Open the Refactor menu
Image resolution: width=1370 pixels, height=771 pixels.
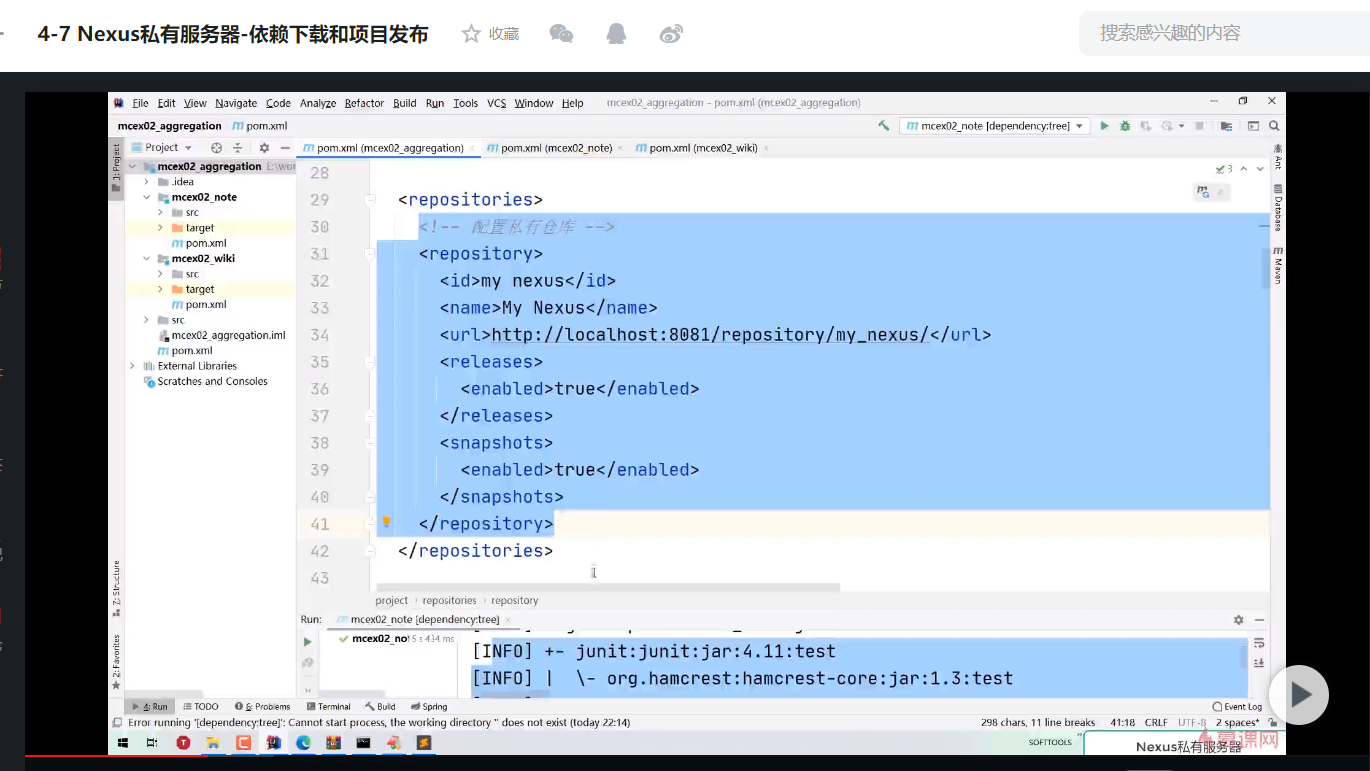point(364,103)
